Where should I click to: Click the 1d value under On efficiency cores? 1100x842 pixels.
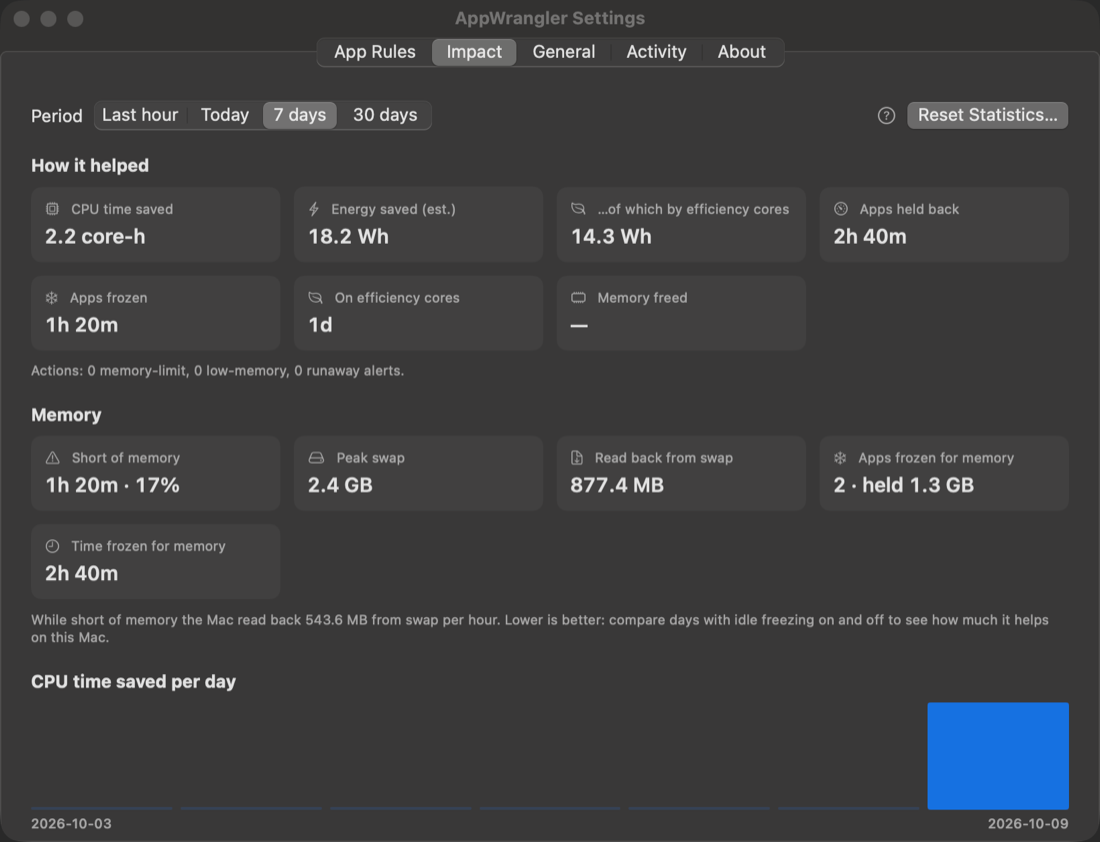(x=320, y=325)
